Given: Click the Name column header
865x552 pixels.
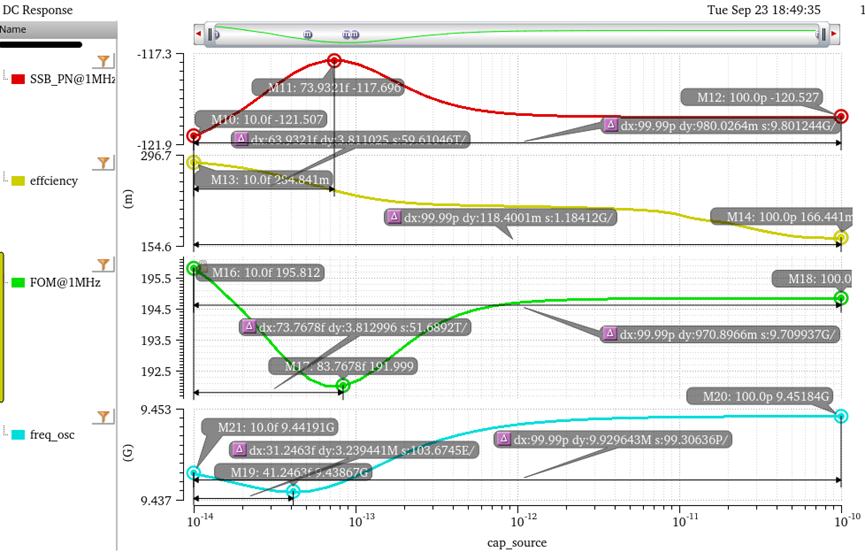Looking at the screenshot, I should 13,29.
